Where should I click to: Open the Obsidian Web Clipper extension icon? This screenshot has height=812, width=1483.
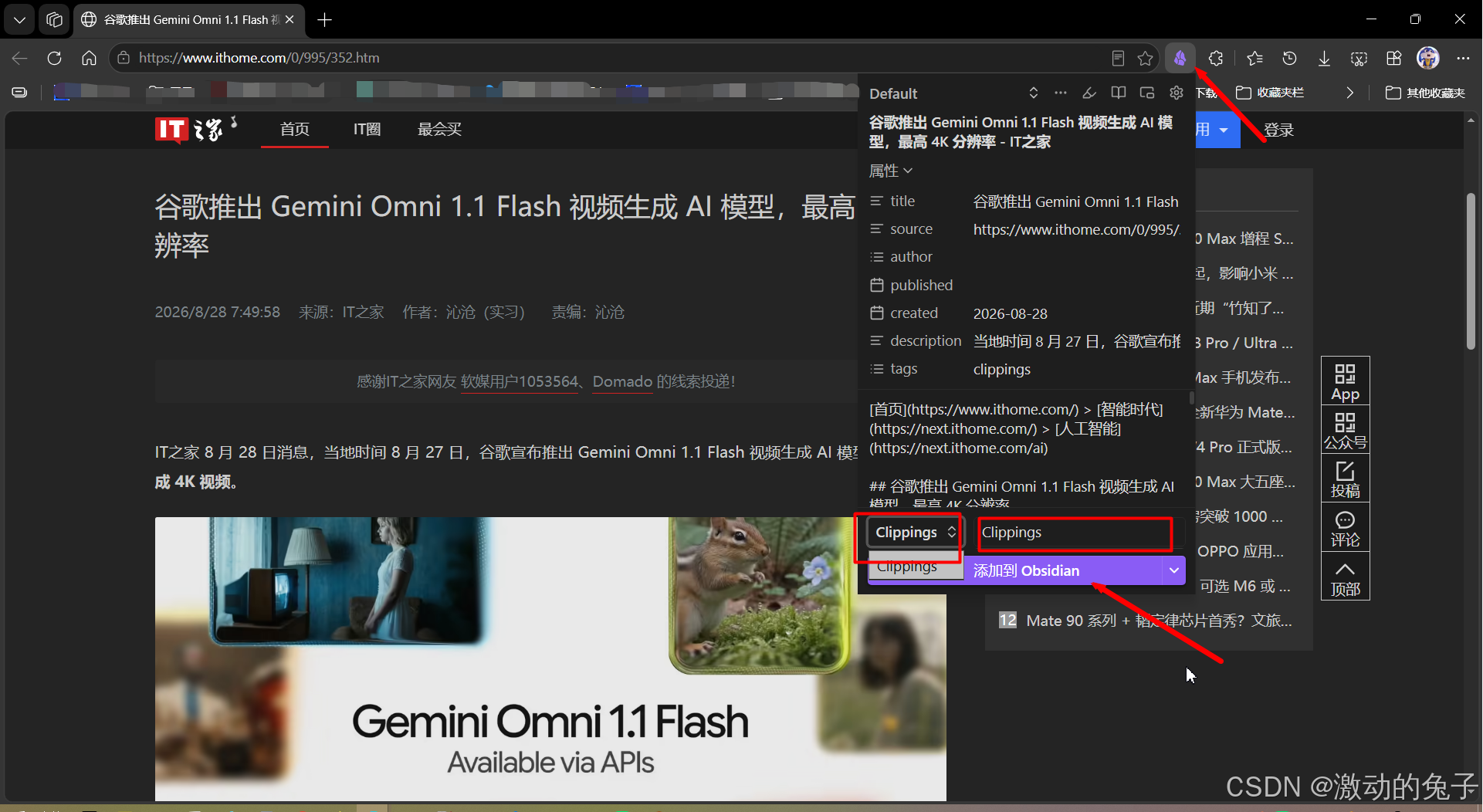pos(1180,58)
